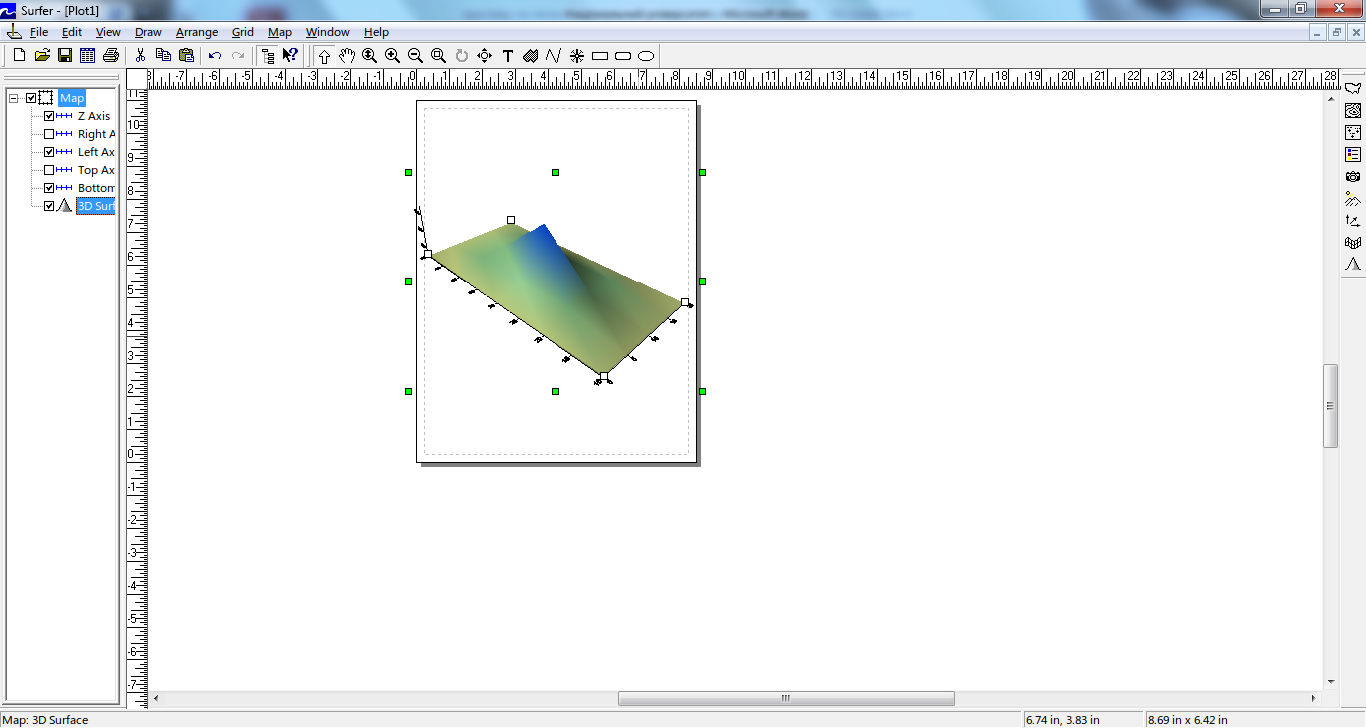Select the Text tool
Screen dimensions: 1366x728
(508, 56)
